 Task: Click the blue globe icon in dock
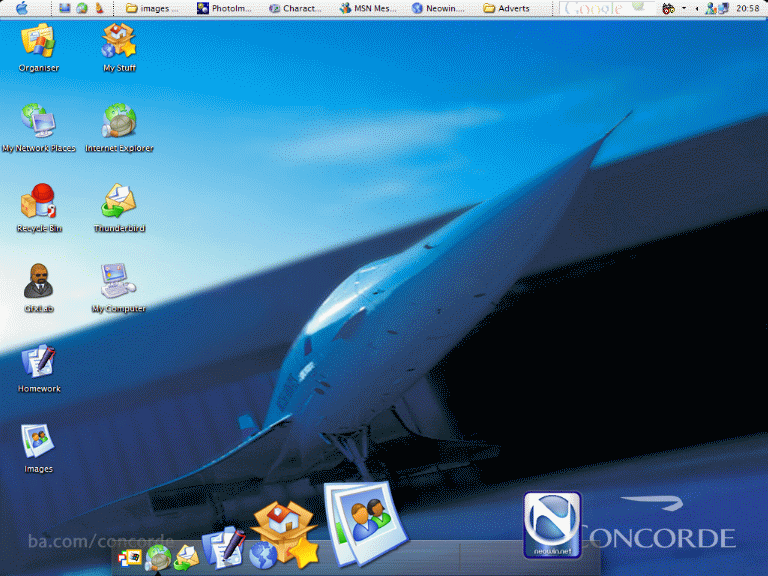pyautogui.click(x=263, y=555)
